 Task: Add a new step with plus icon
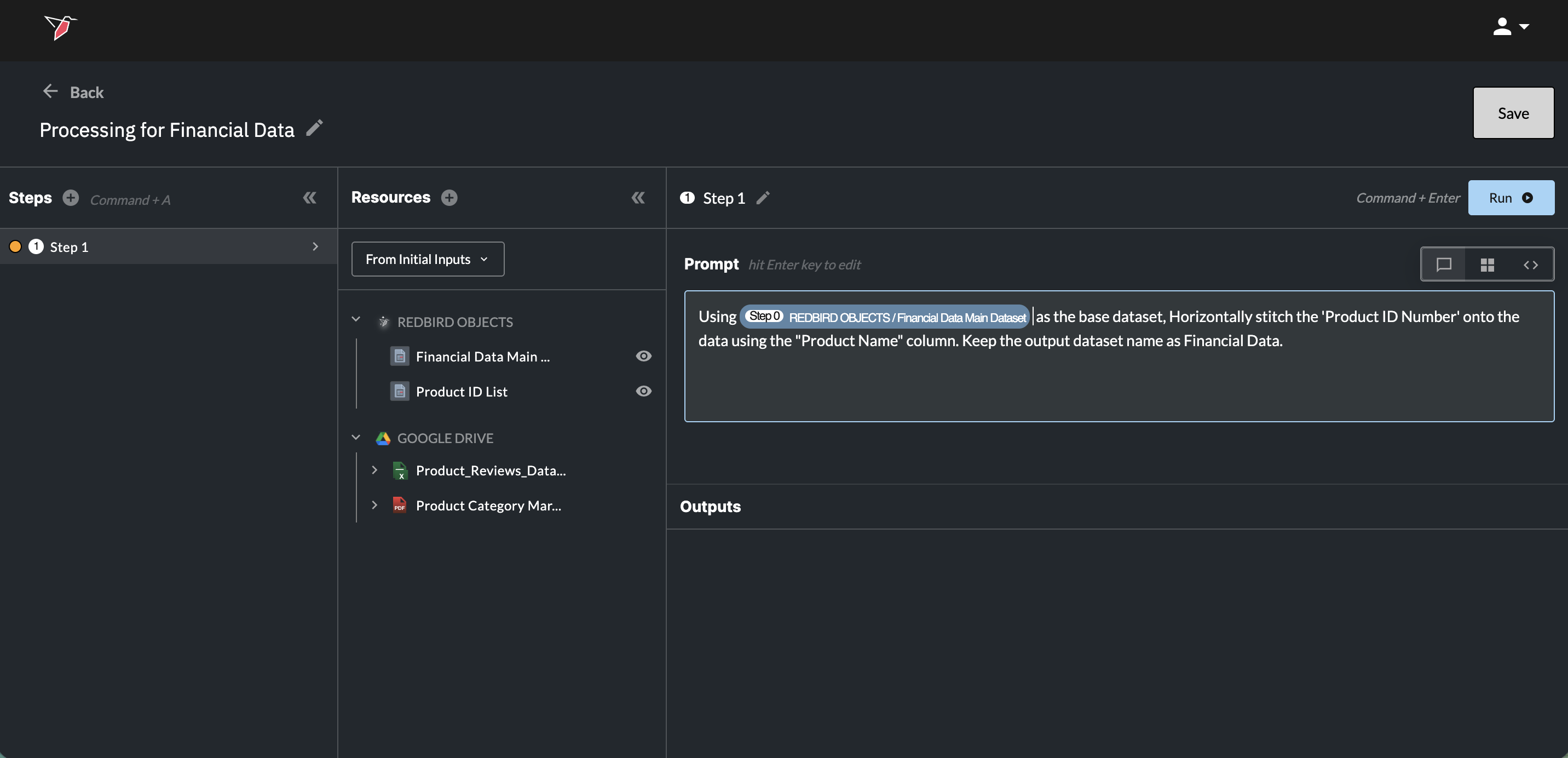pyautogui.click(x=71, y=198)
